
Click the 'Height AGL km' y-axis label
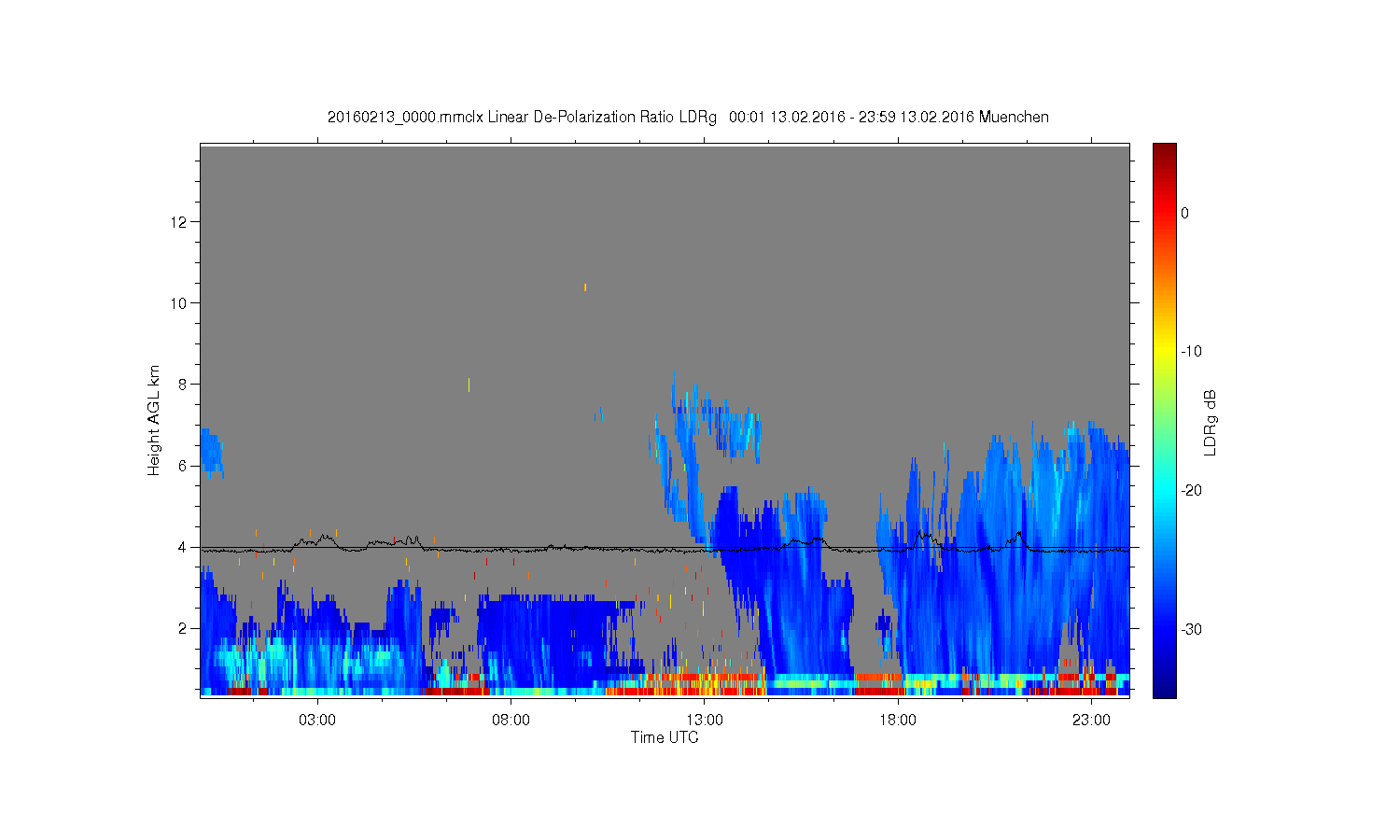point(154,420)
